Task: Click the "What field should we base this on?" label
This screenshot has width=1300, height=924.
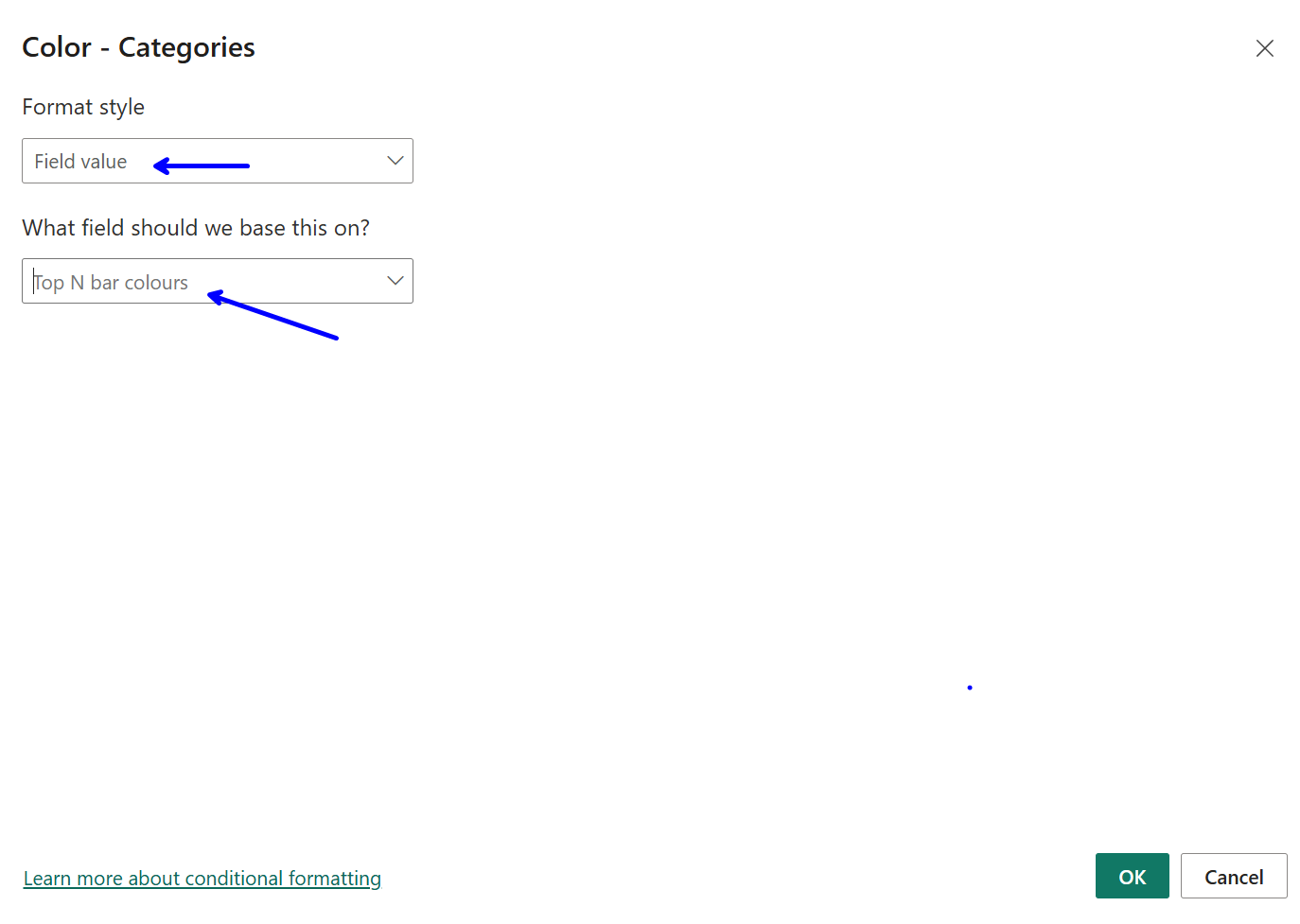Action: (x=196, y=228)
